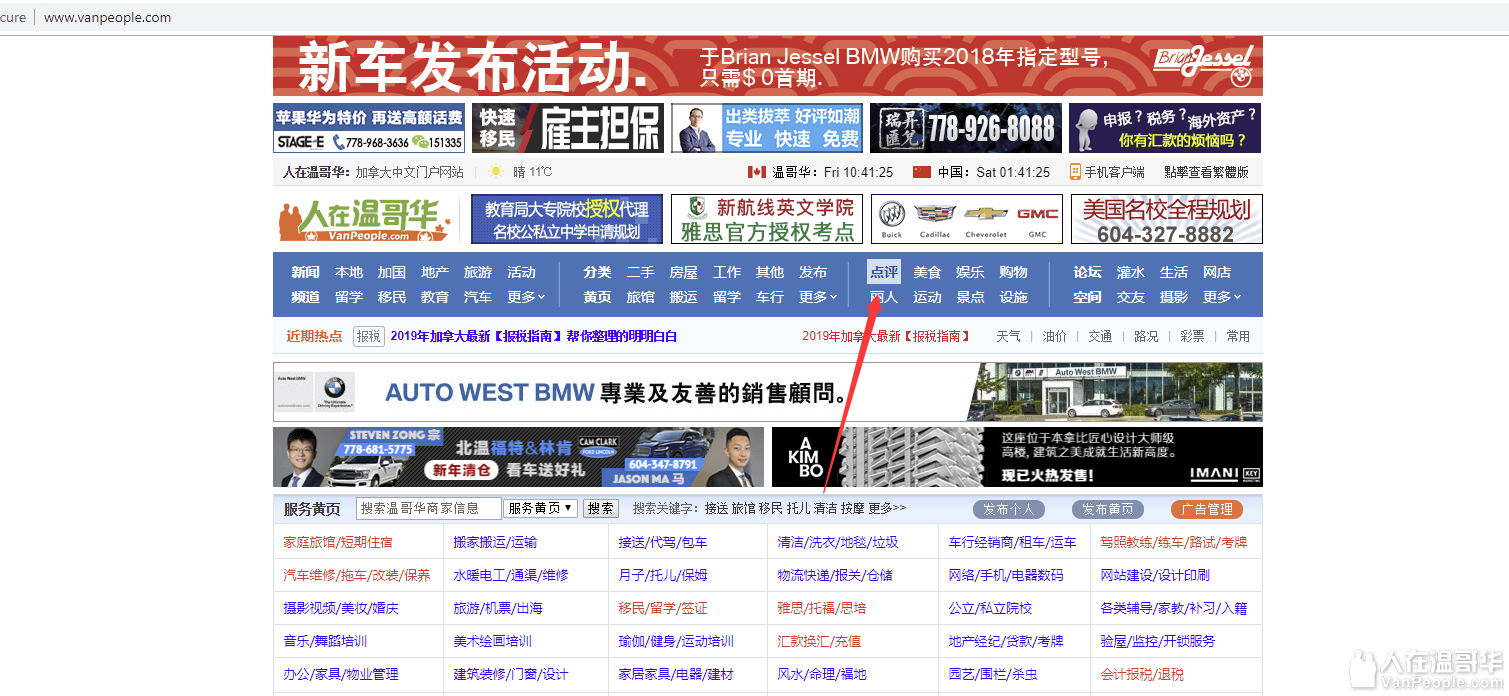Open 移民/留学/签证 category
Viewport: 1509px width, 696px height.
pos(663,608)
